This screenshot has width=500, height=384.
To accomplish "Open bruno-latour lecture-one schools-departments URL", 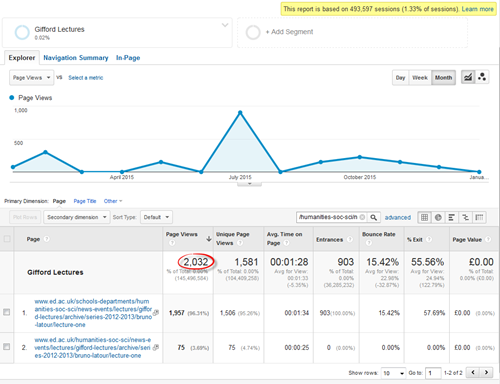I will [x=93, y=313].
